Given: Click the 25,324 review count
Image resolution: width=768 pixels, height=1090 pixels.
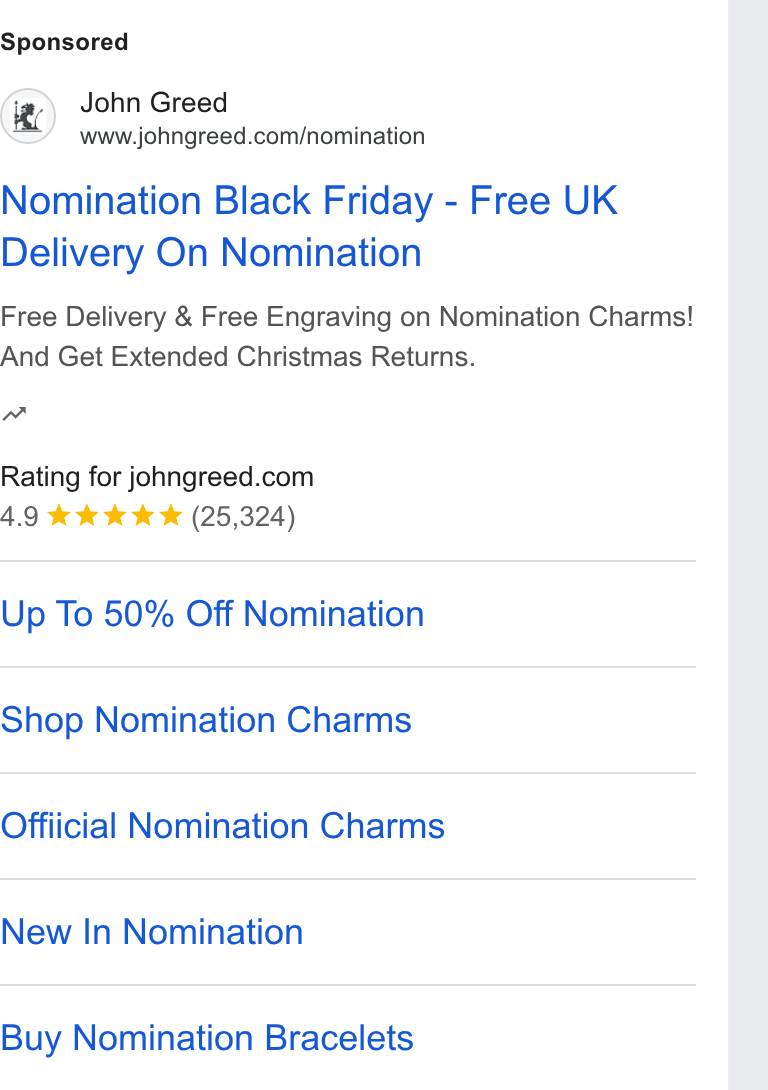Looking at the screenshot, I should [243, 516].
